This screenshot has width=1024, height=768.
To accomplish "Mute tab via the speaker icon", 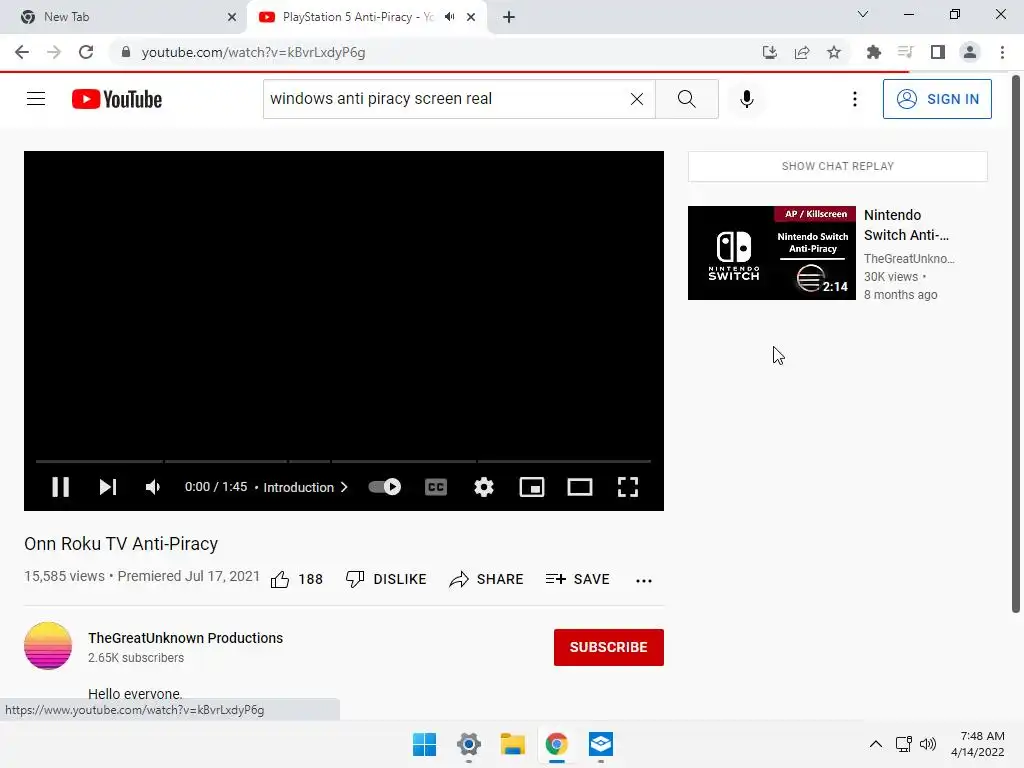I will pos(449,17).
